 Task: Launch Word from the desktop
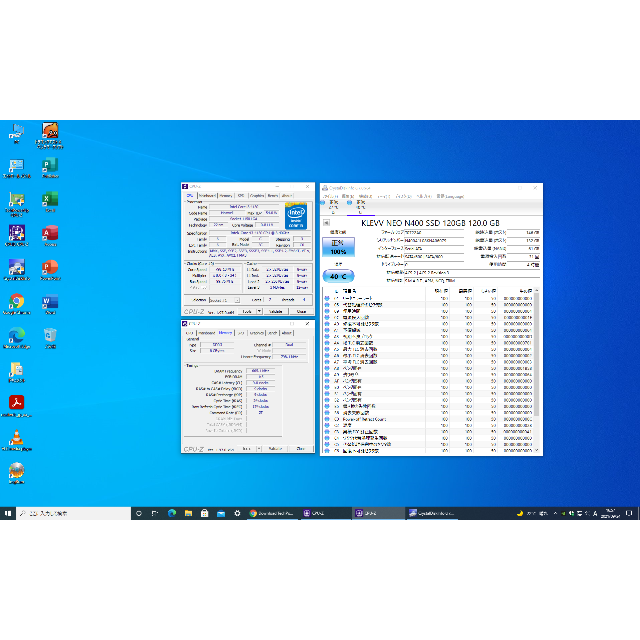[50, 304]
